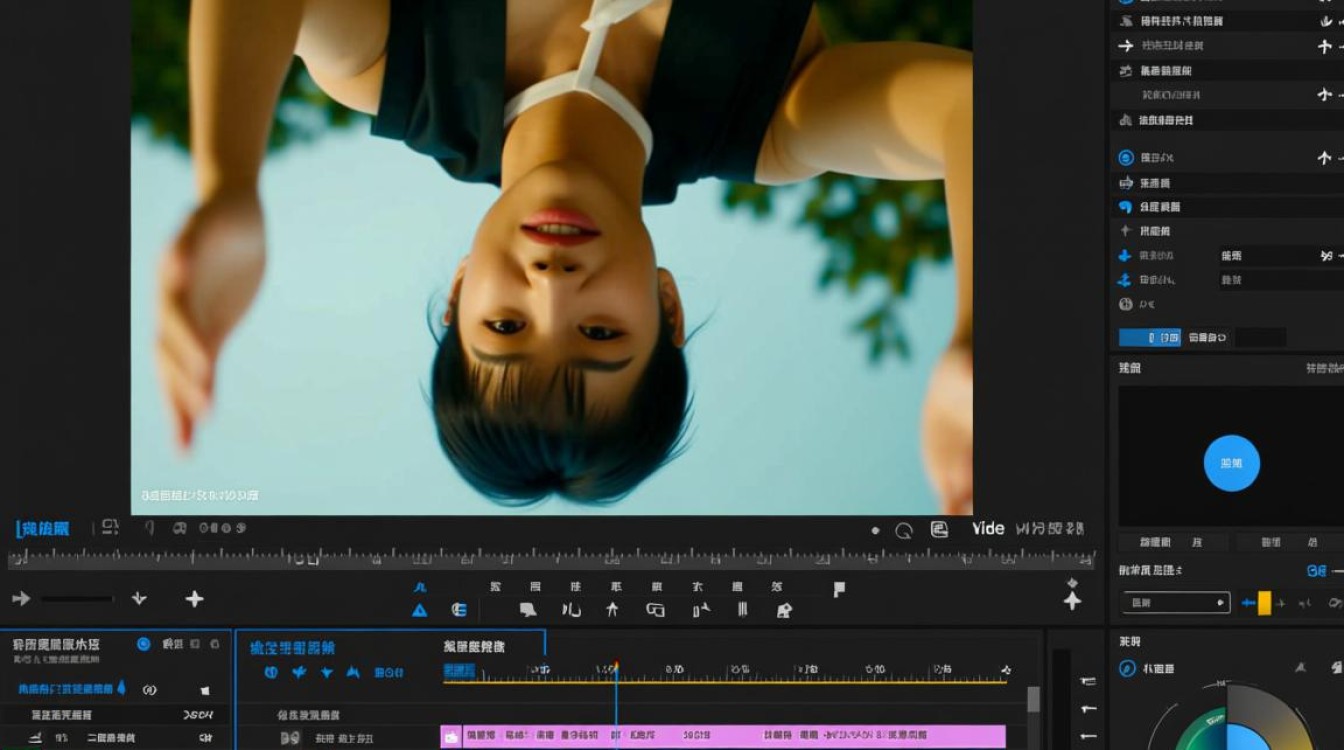The width and height of the screenshot is (1344, 750).
Task: Click the video preview of the upside-down woman
Action: (552, 257)
